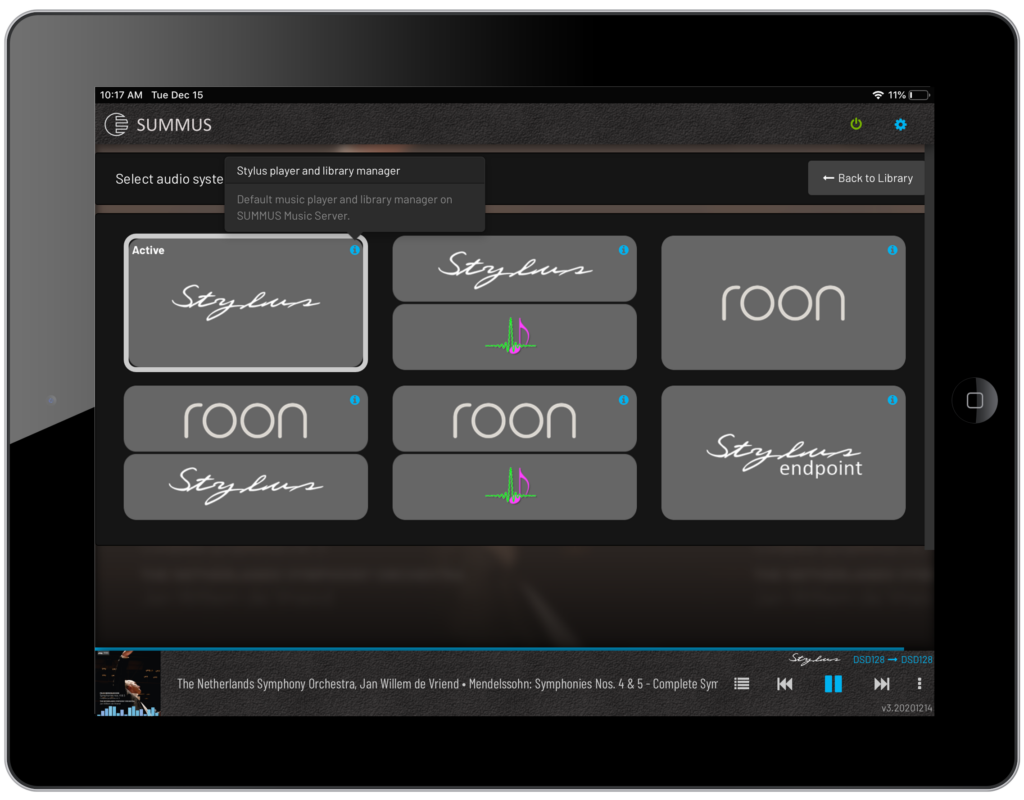Tap info icon on roon with HQPlayer card
This screenshot has height=800, width=1024.
point(624,400)
